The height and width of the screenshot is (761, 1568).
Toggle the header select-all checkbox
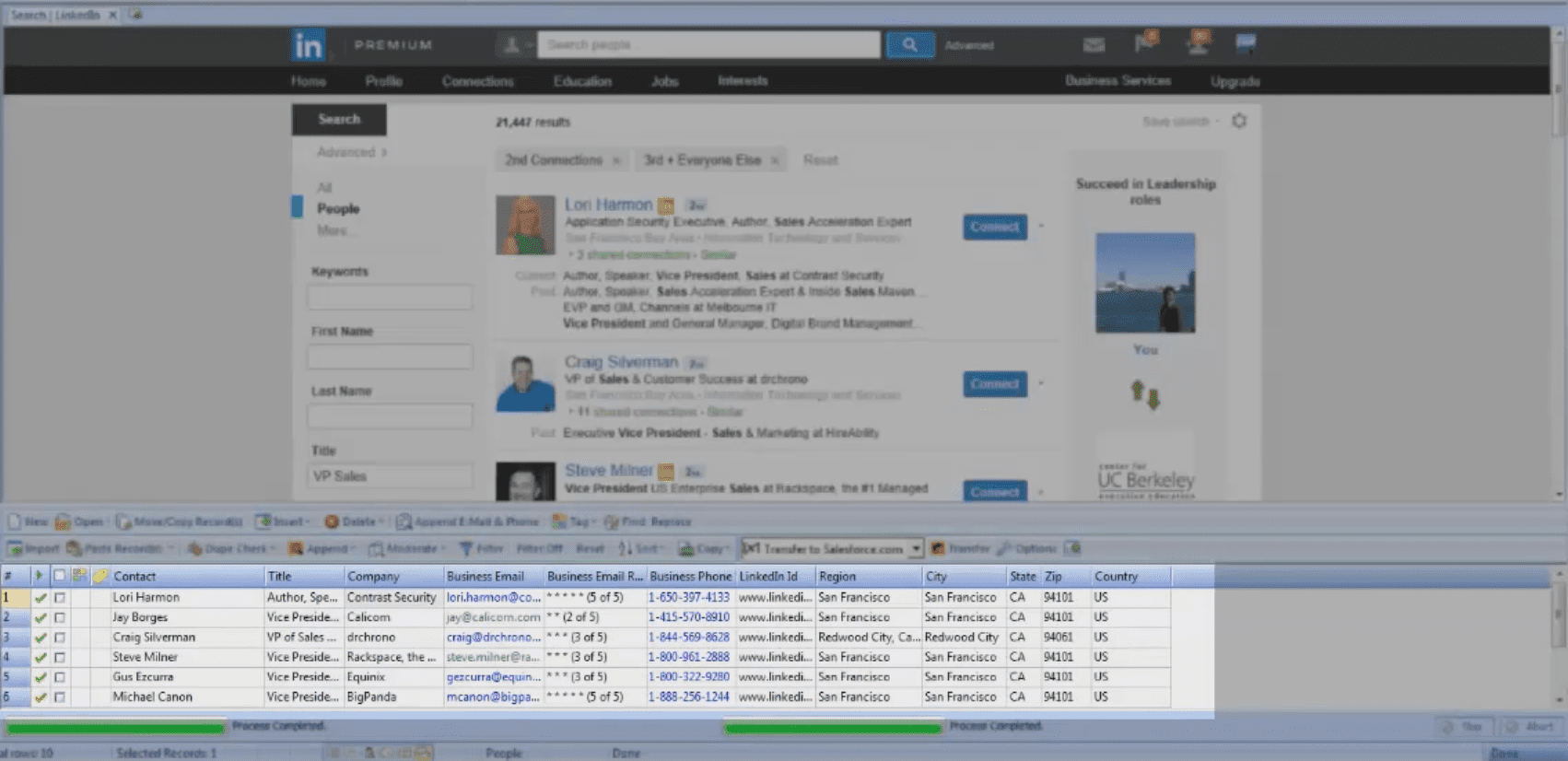[x=59, y=576]
